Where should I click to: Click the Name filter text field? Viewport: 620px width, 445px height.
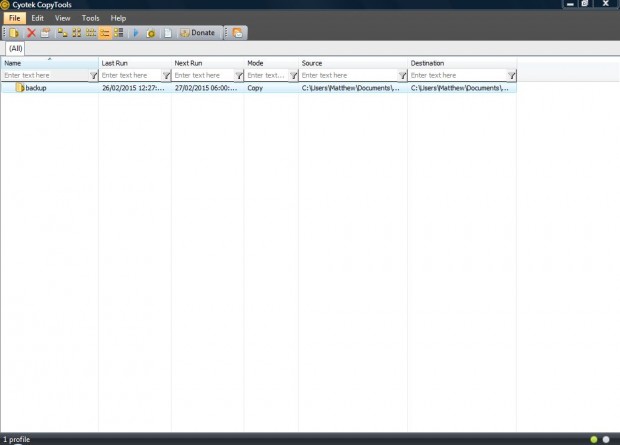click(x=45, y=75)
